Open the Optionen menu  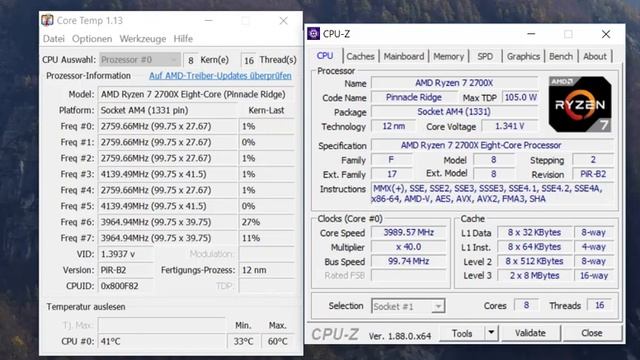click(92, 39)
